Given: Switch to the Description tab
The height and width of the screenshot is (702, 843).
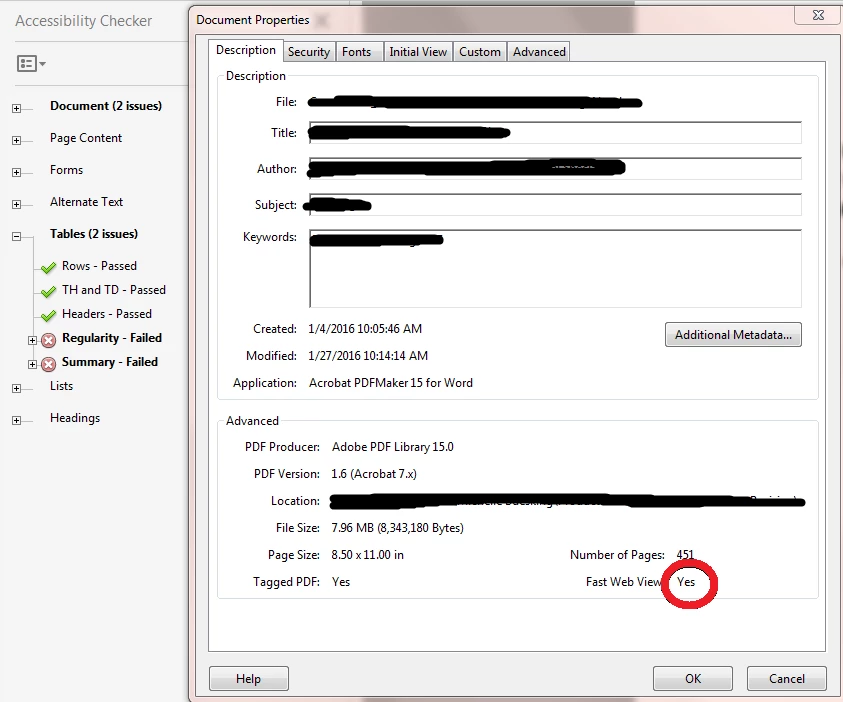Looking at the screenshot, I should [246, 50].
